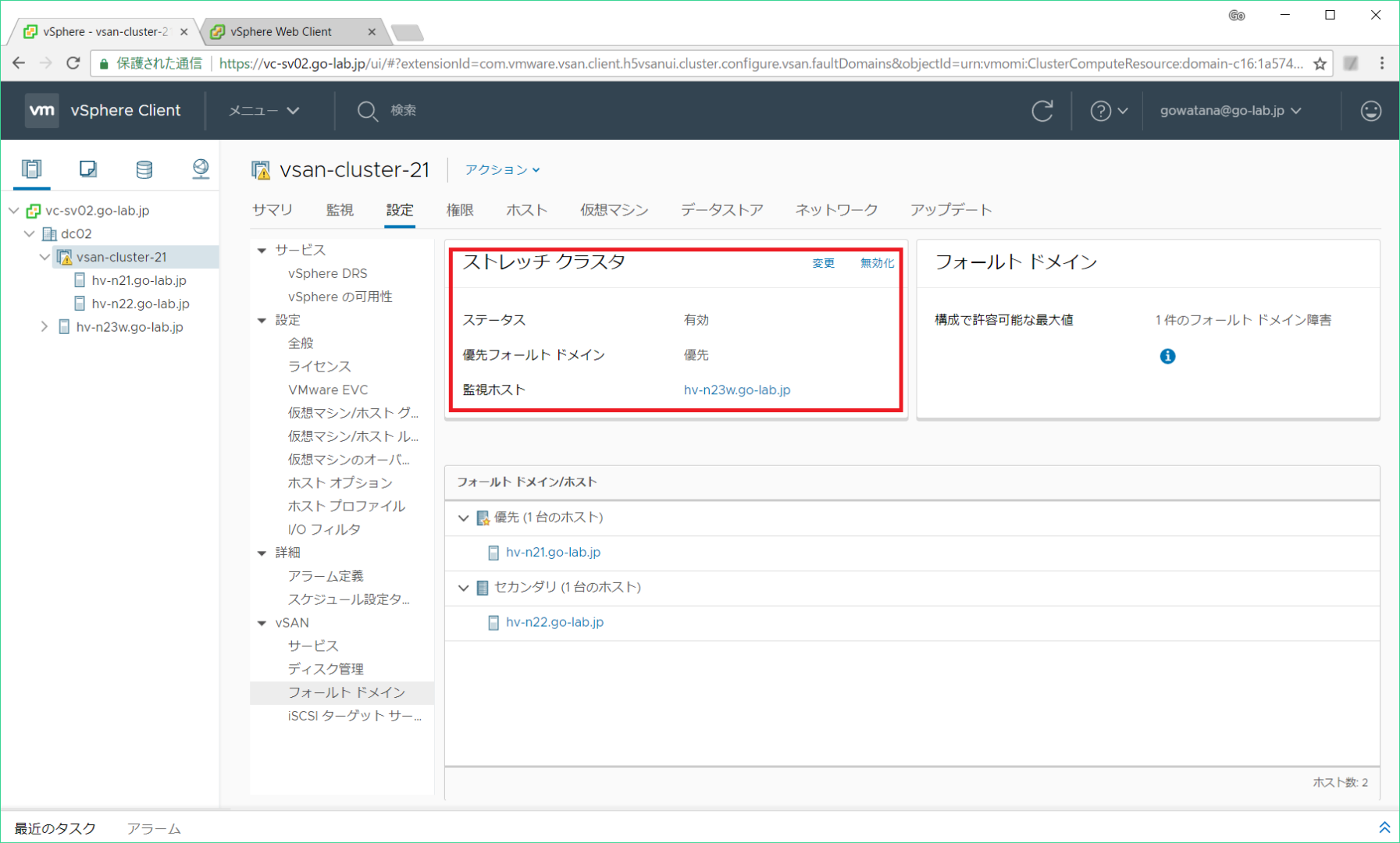This screenshot has width=1400, height=843.
Task: Open the アラーム定義 page
Action: pos(325,576)
